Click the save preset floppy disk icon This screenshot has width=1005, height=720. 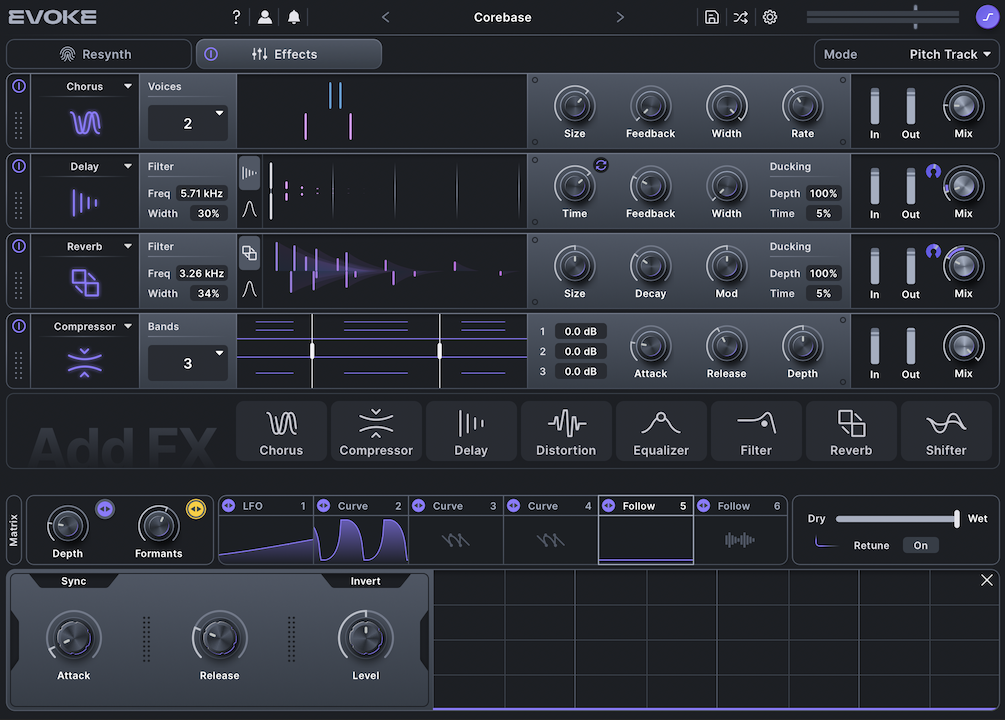click(x=711, y=17)
